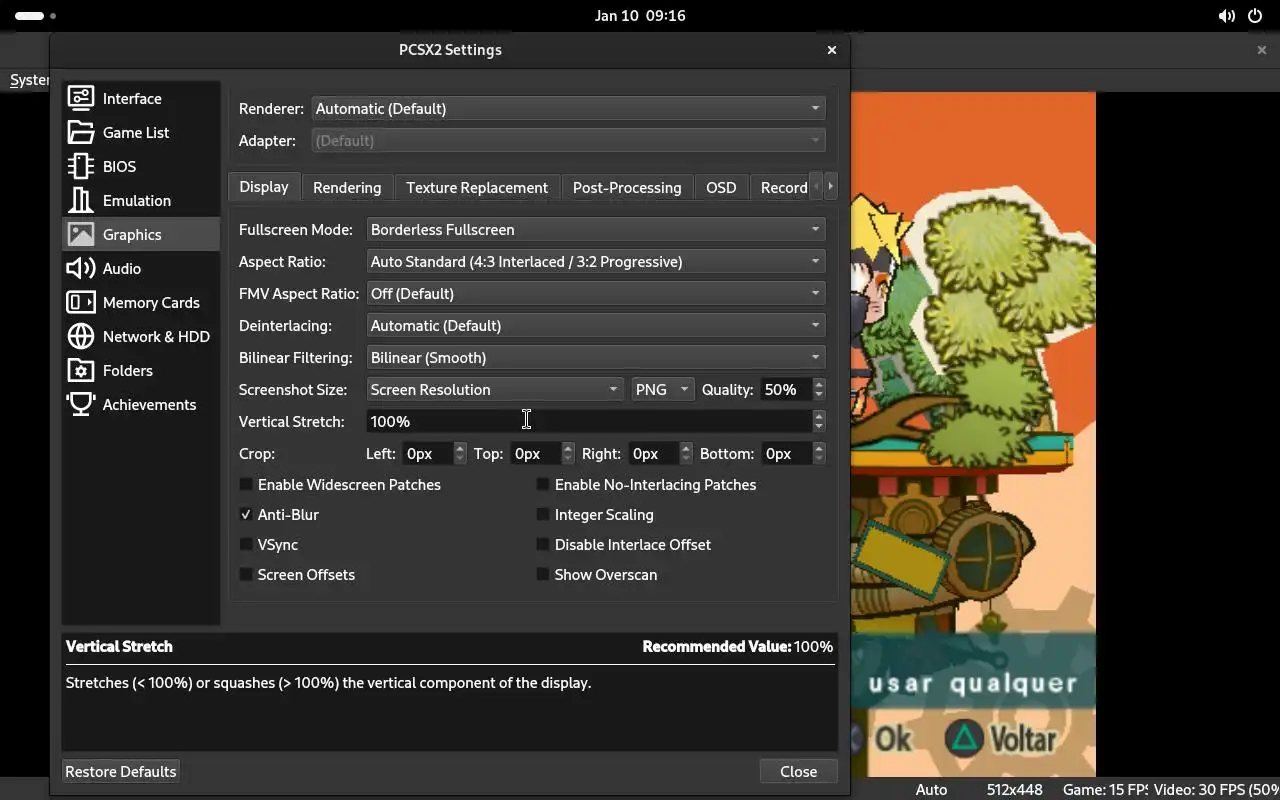
Task: Open the power menu icon in top bar
Action: click(x=1255, y=16)
